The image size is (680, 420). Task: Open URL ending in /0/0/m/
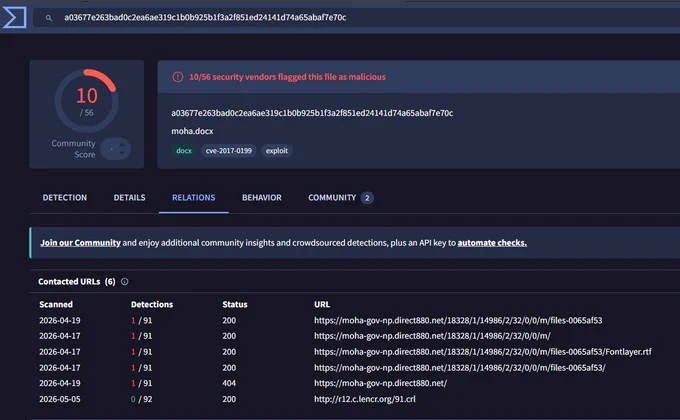432,336
